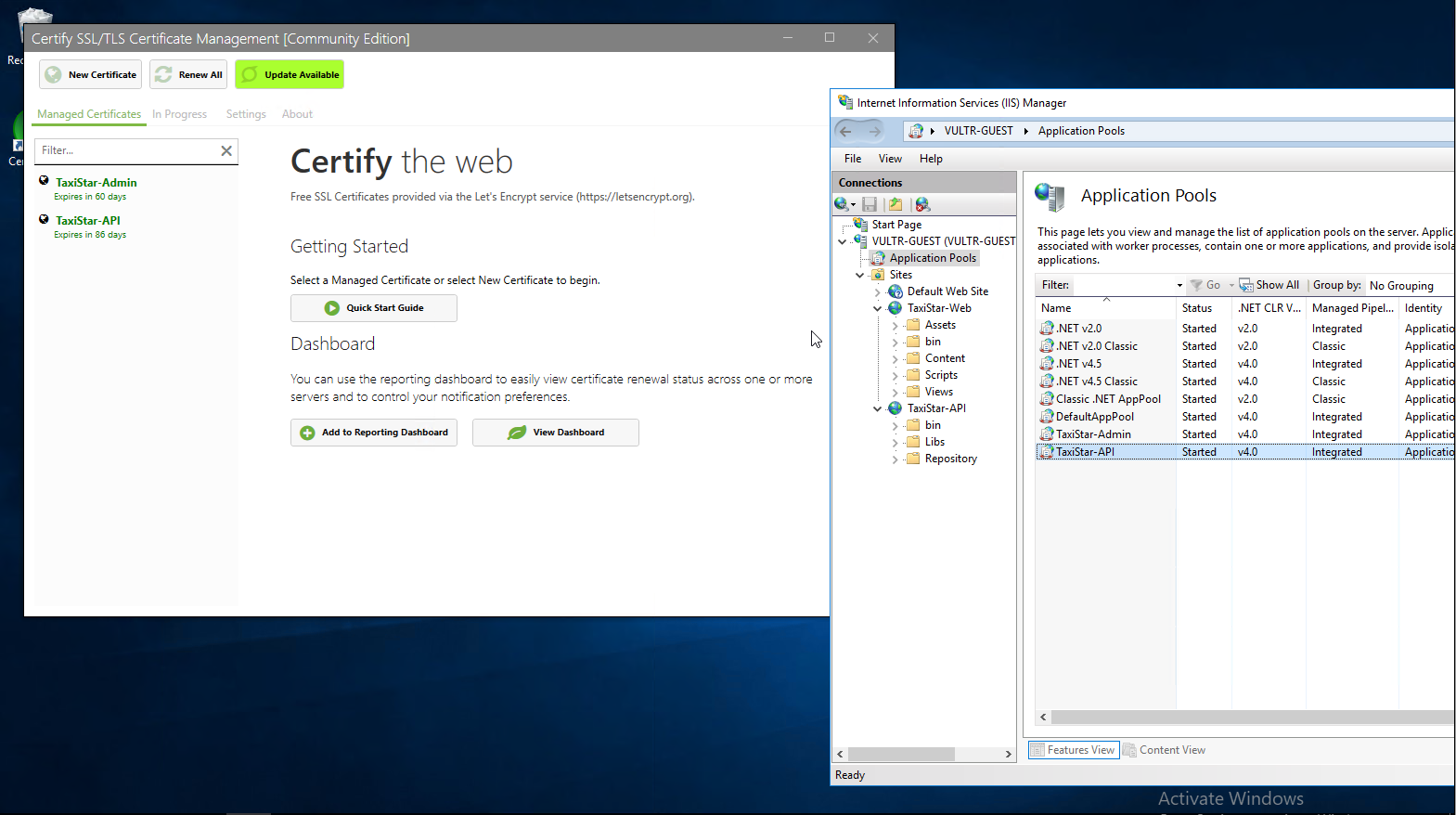Open the Help menu in IIS Manager
Viewport: 1456px width, 815px height.
[x=931, y=159]
